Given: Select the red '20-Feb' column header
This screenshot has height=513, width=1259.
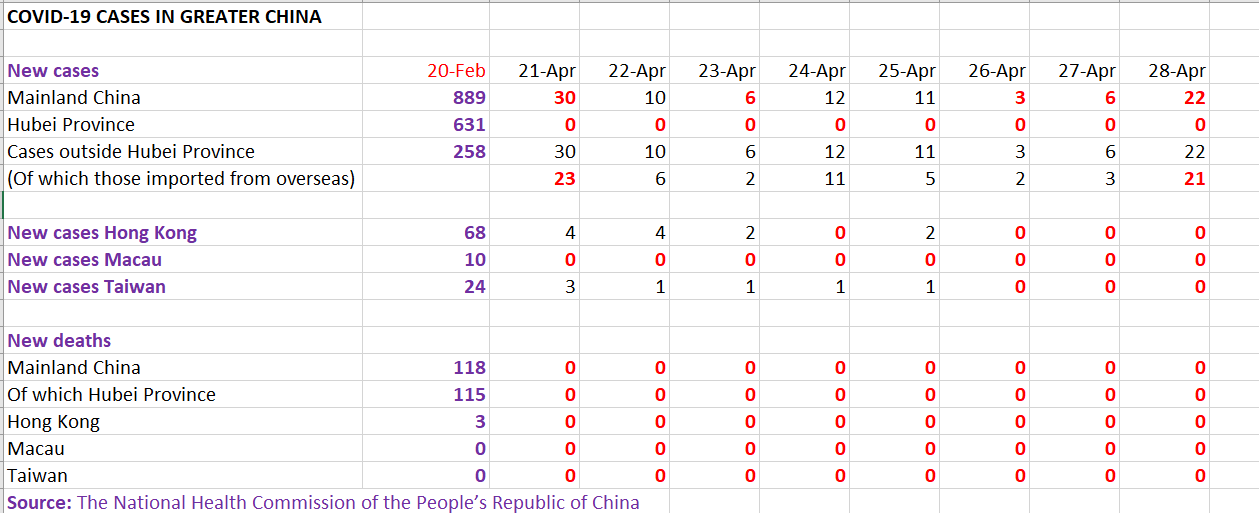Looking at the screenshot, I should pos(456,71).
